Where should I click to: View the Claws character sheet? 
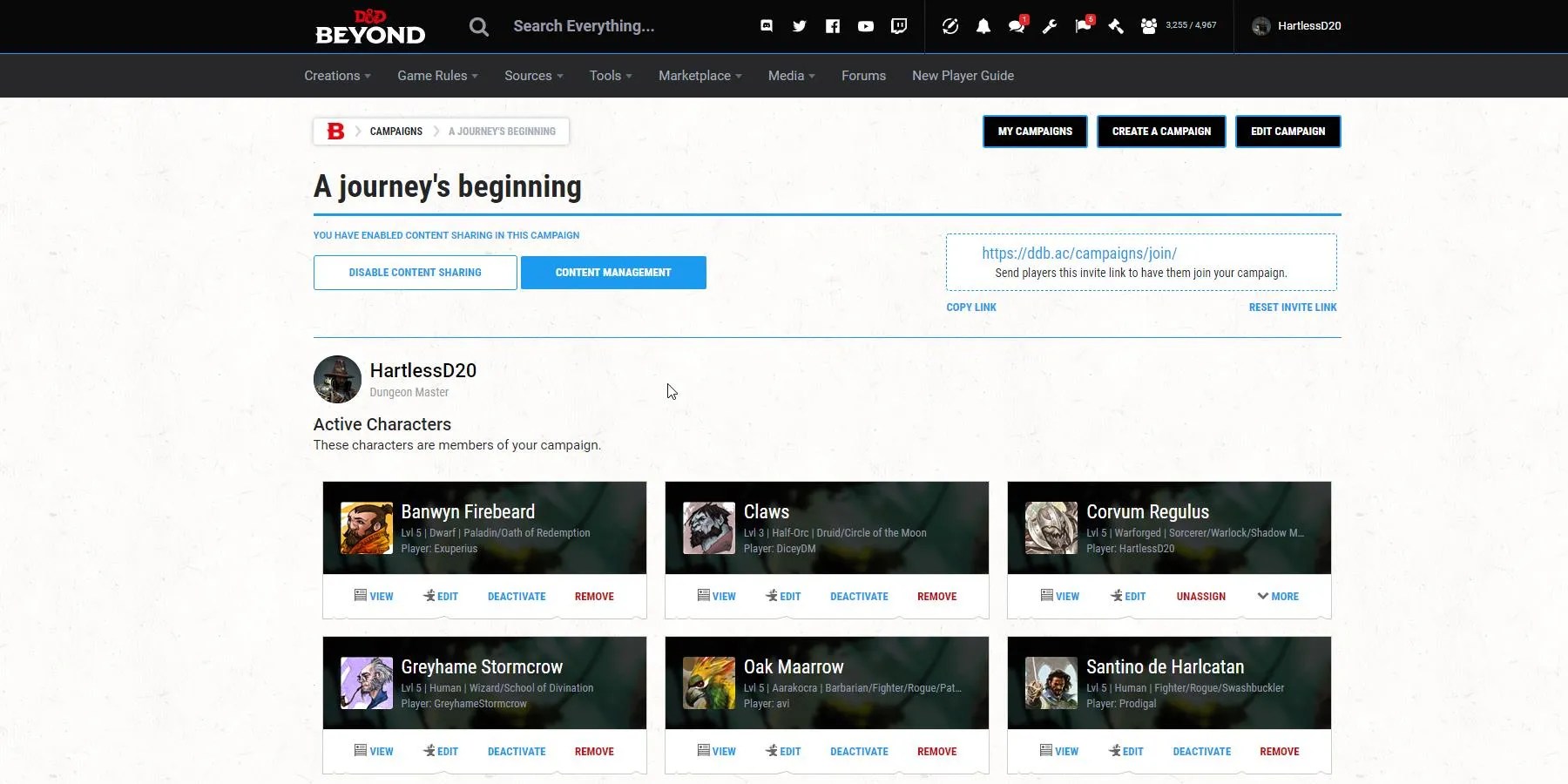716,597
